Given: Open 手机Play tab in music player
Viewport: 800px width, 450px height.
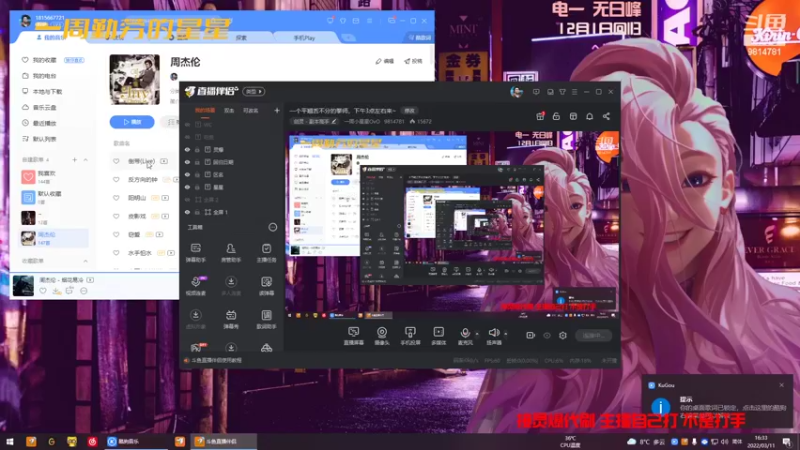Looking at the screenshot, I should (304, 38).
